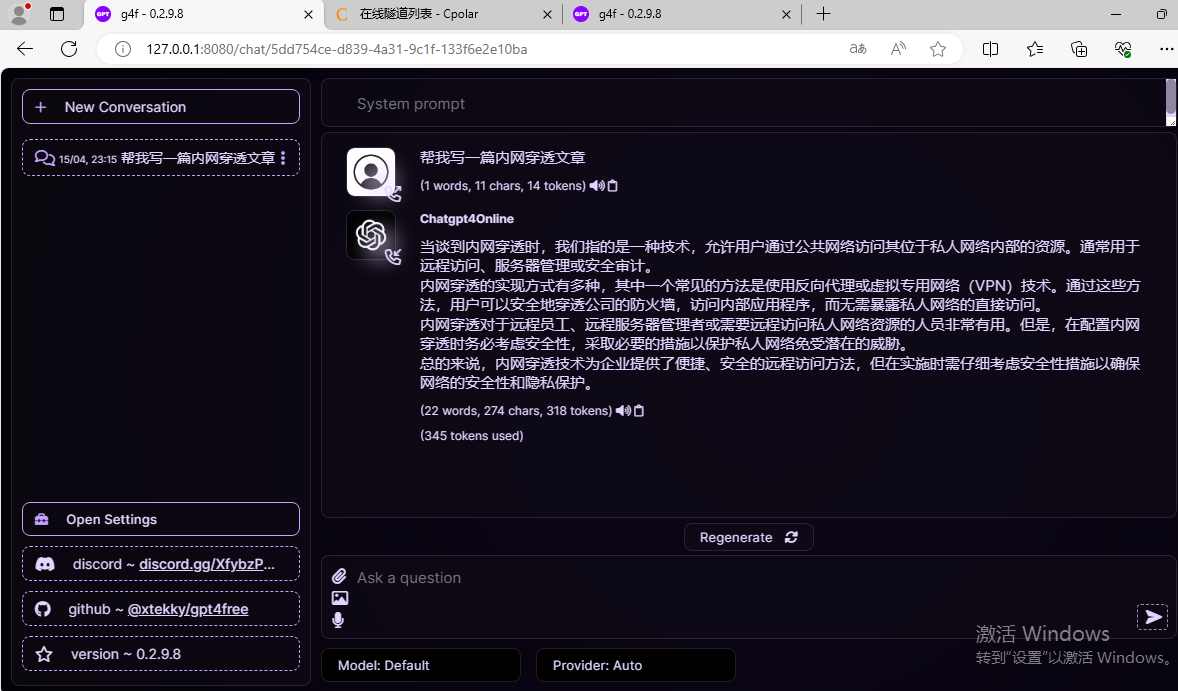The width and height of the screenshot is (1178, 691).
Task: Open the Model: Default selector
Action: tap(420, 664)
